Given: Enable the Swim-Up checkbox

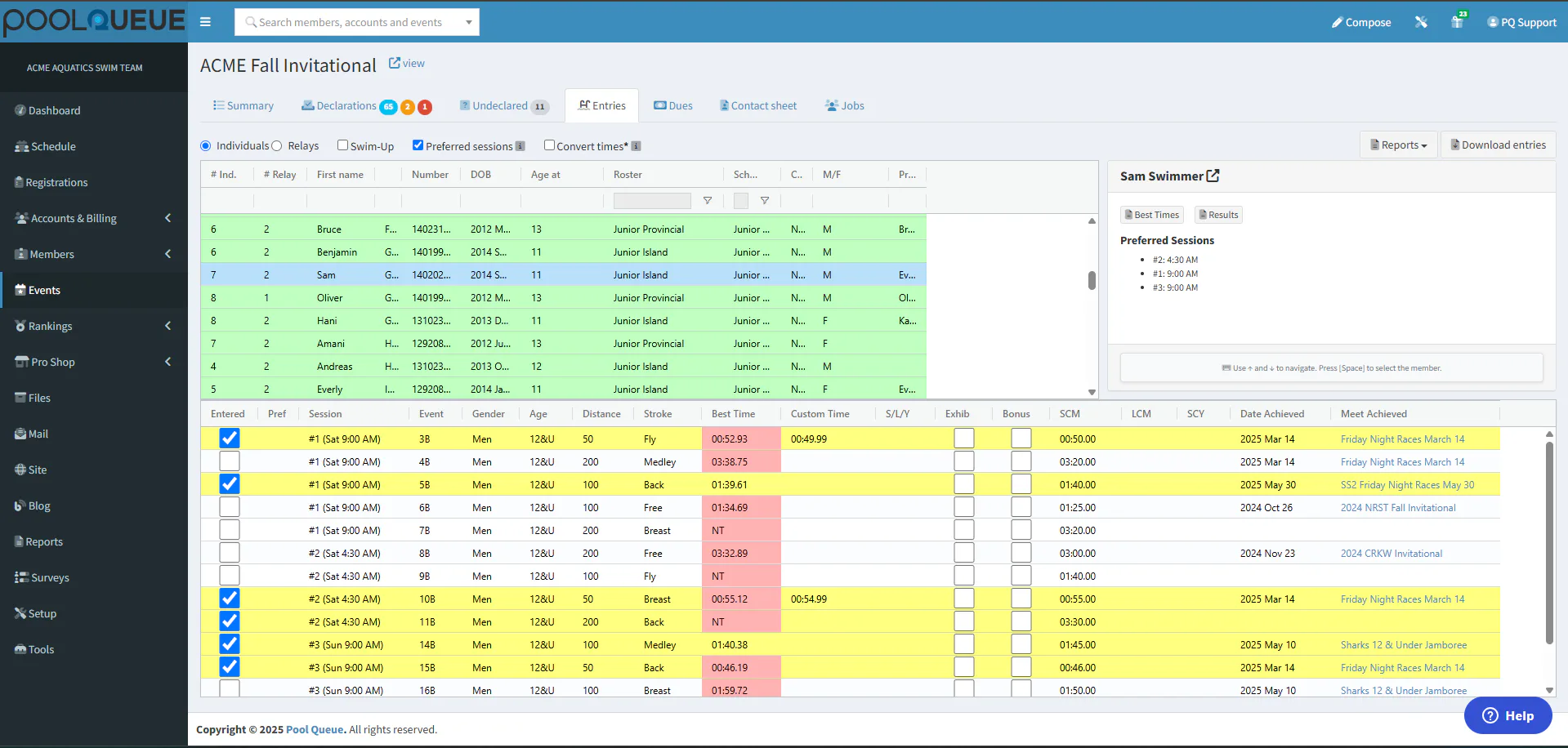Looking at the screenshot, I should 342,145.
